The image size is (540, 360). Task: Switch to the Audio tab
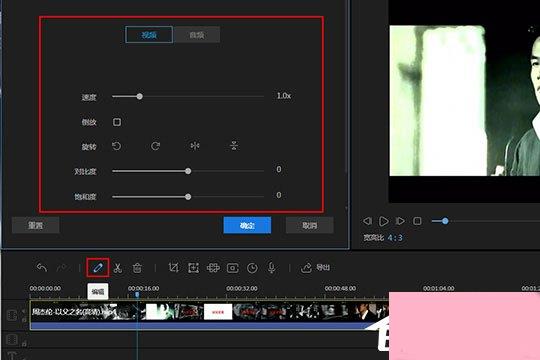[x=197, y=34]
